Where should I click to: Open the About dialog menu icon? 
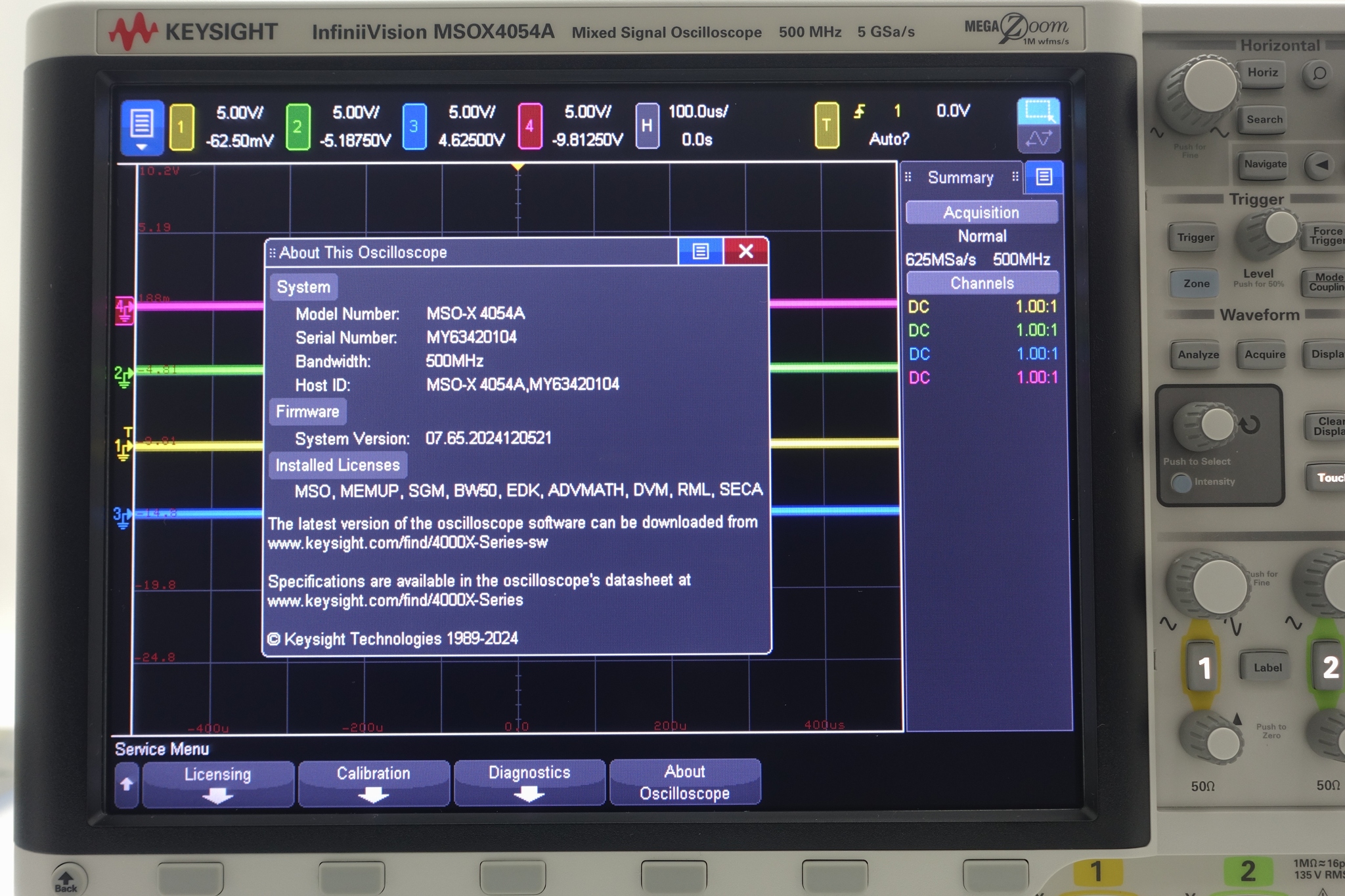pos(700,251)
